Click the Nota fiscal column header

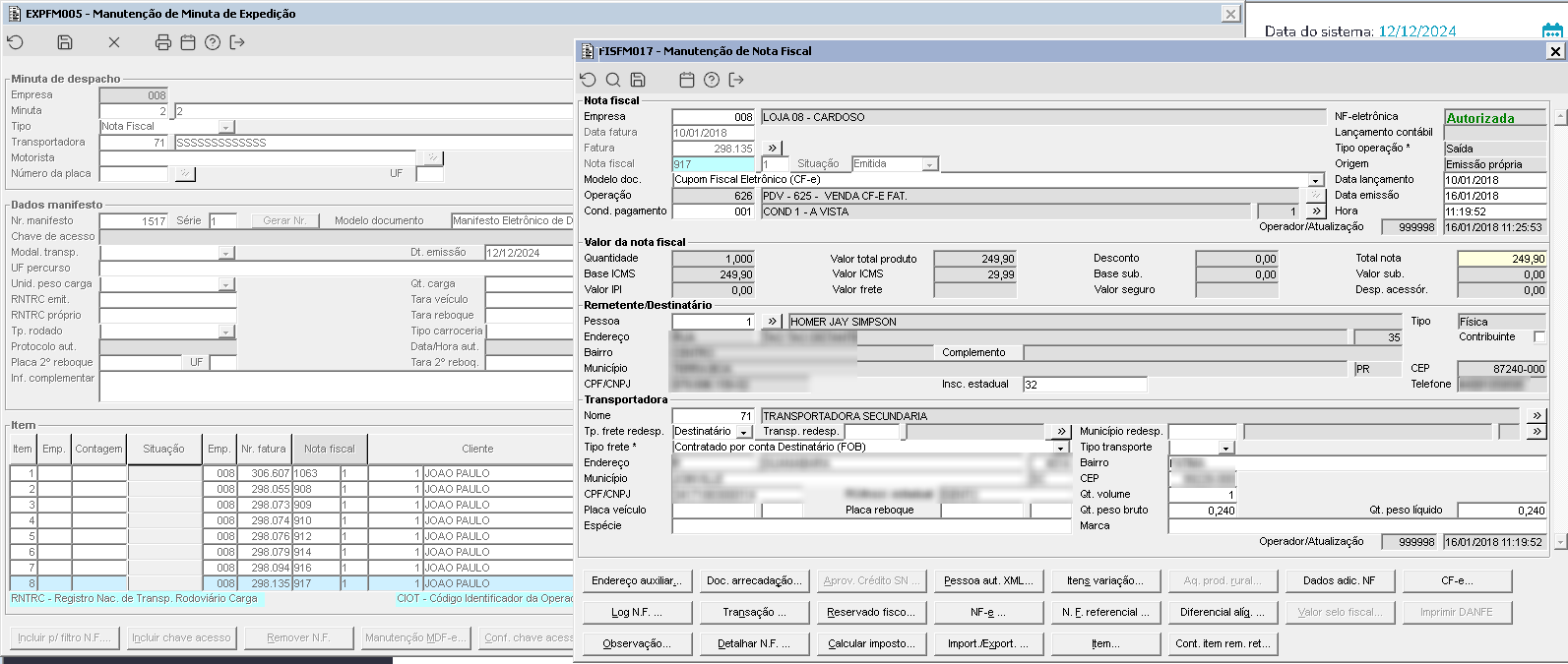point(329,449)
